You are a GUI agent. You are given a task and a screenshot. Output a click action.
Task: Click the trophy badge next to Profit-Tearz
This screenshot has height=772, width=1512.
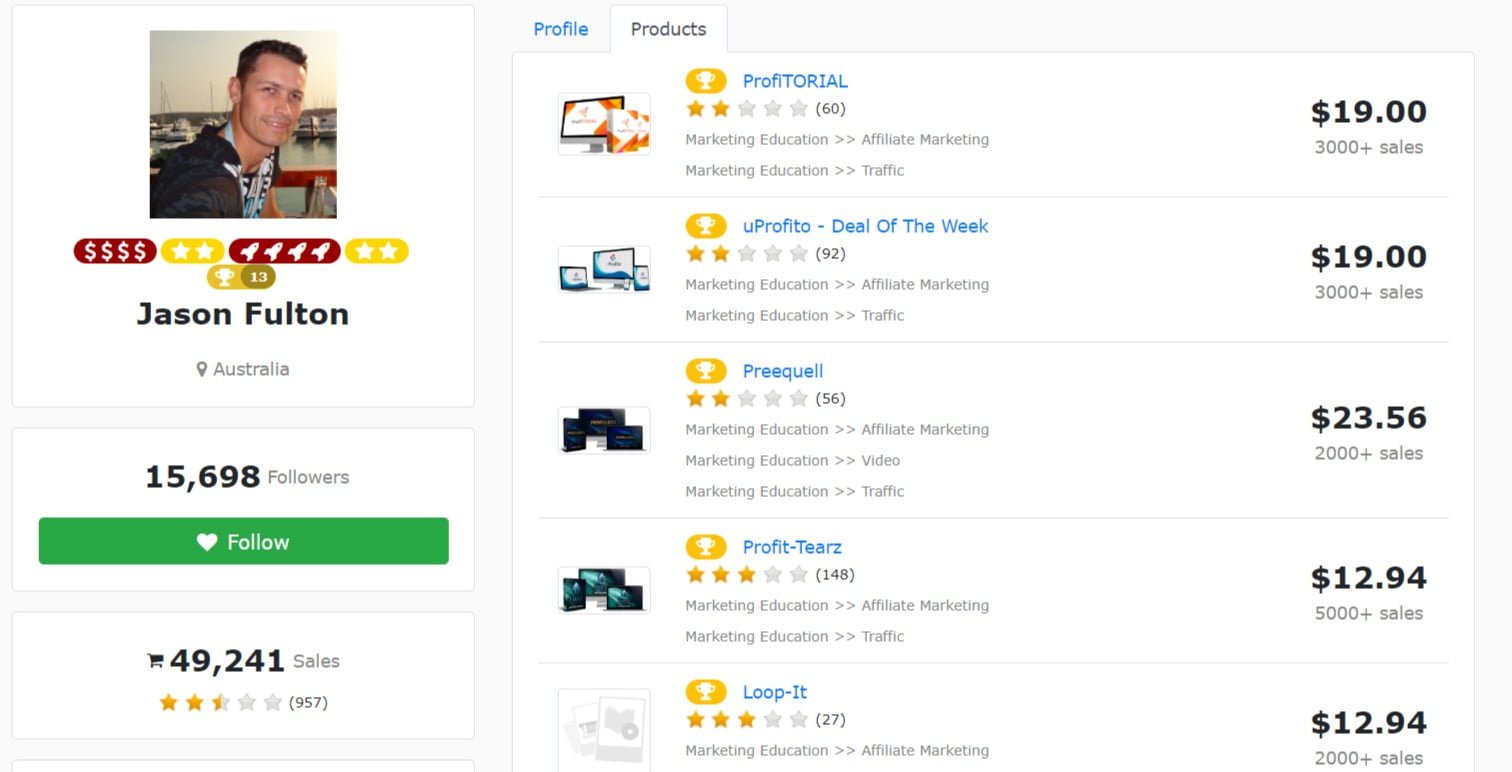706,547
